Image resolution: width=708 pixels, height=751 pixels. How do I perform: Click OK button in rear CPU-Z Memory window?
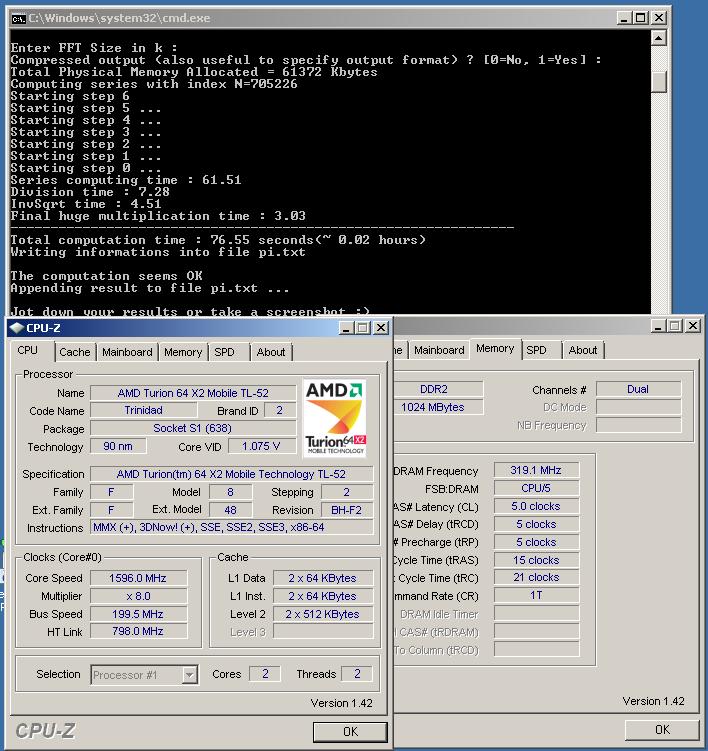pos(662,729)
